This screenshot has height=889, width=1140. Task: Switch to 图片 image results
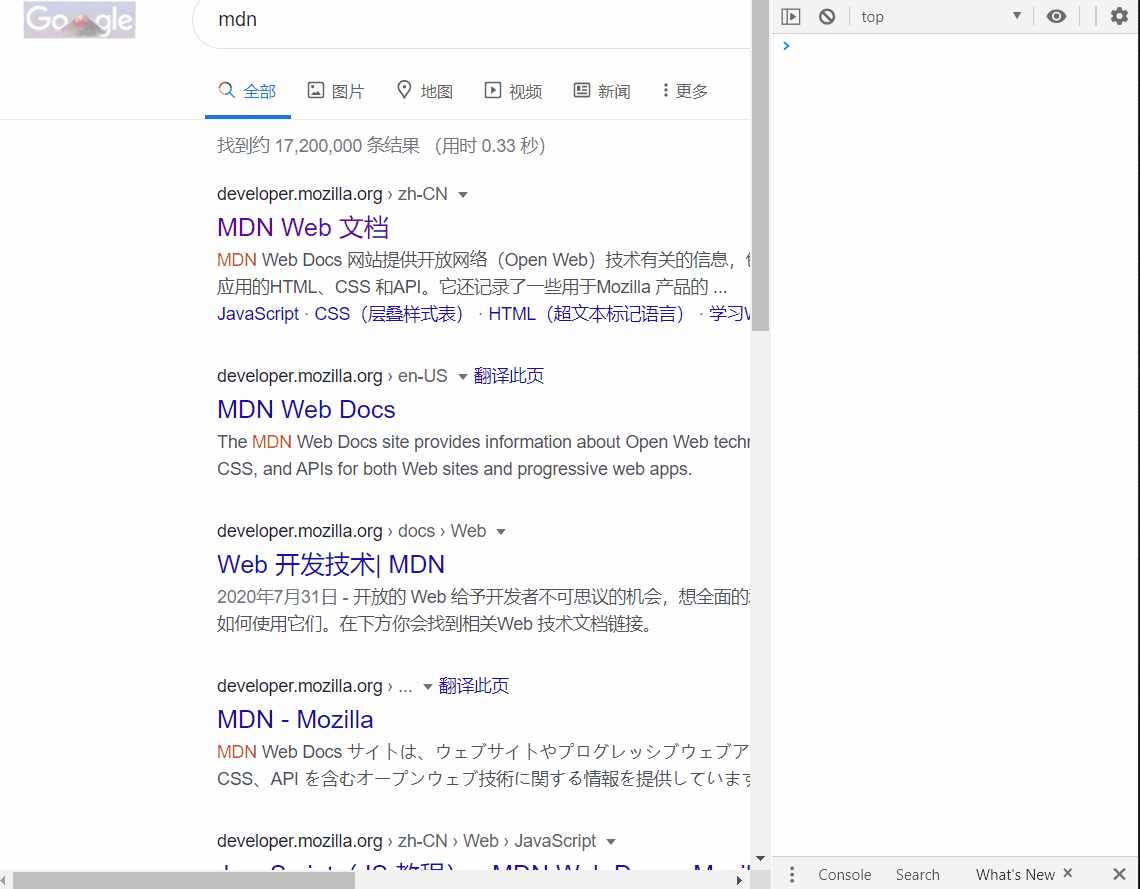(x=335, y=92)
